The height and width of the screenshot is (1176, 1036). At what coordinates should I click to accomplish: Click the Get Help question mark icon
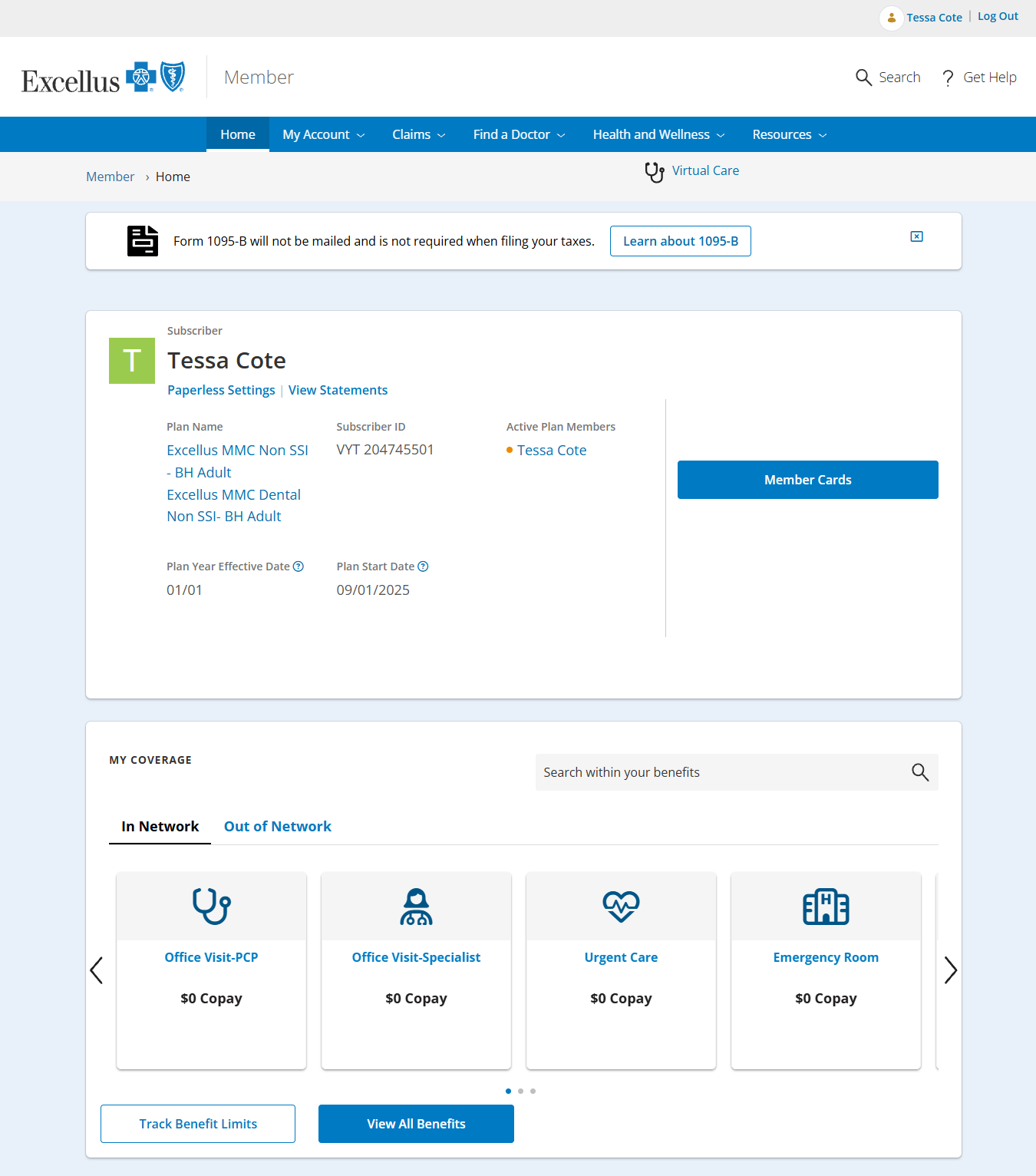tap(949, 78)
